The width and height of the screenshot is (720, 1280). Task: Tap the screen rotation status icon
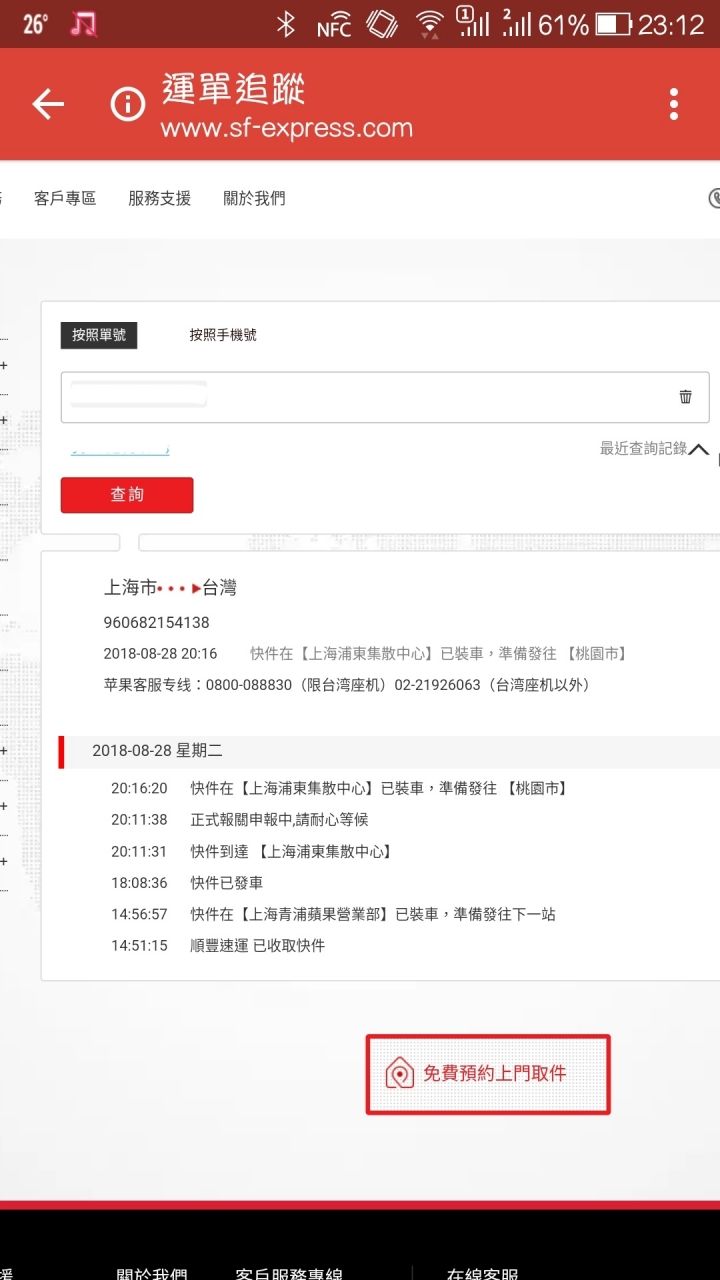coord(382,24)
